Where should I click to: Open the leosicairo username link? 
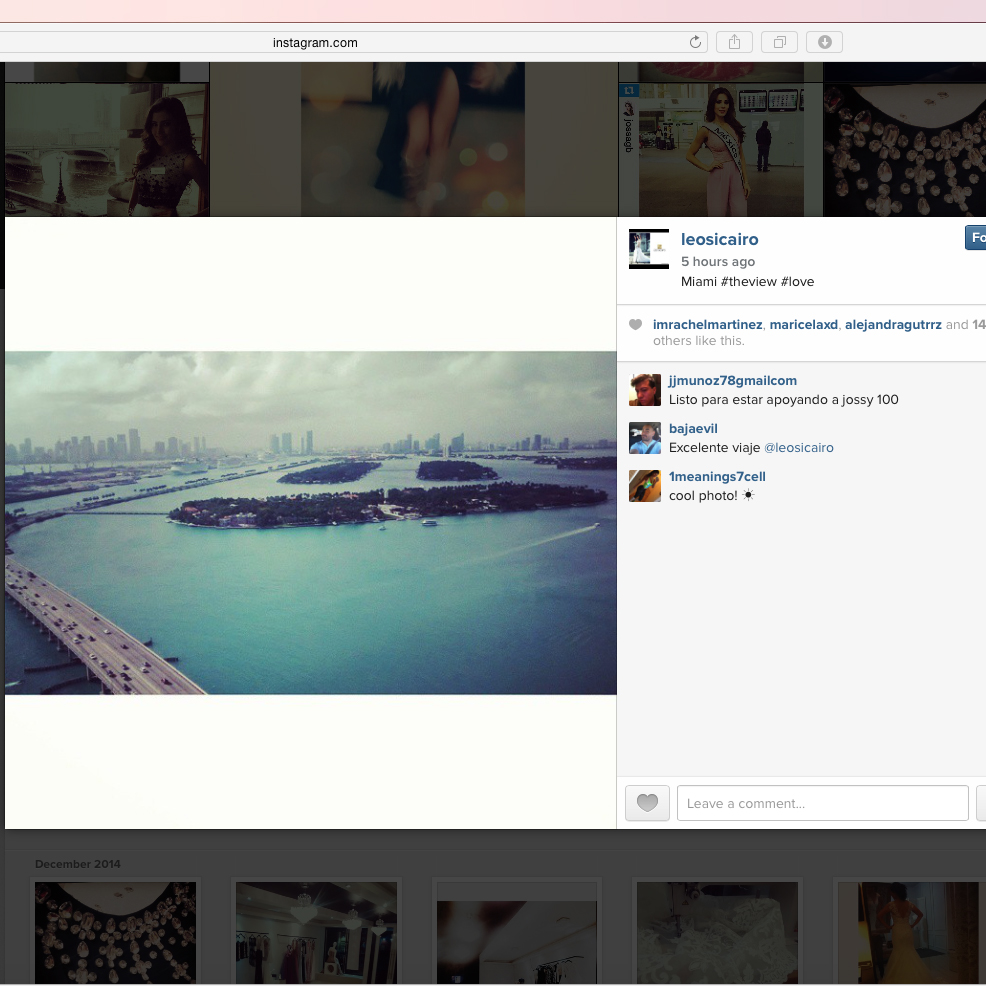click(719, 240)
